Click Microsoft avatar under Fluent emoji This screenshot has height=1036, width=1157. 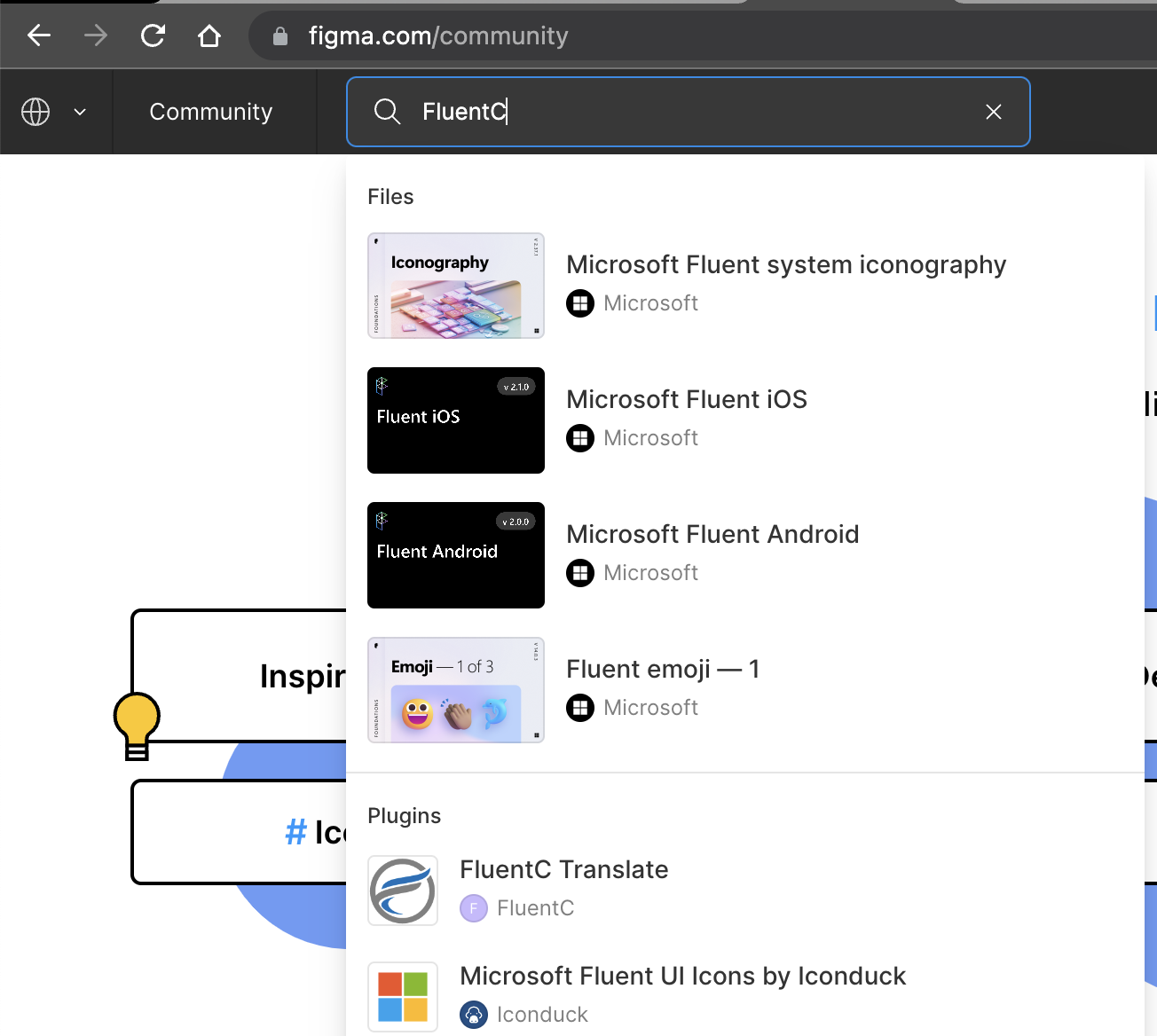pyautogui.click(x=580, y=708)
